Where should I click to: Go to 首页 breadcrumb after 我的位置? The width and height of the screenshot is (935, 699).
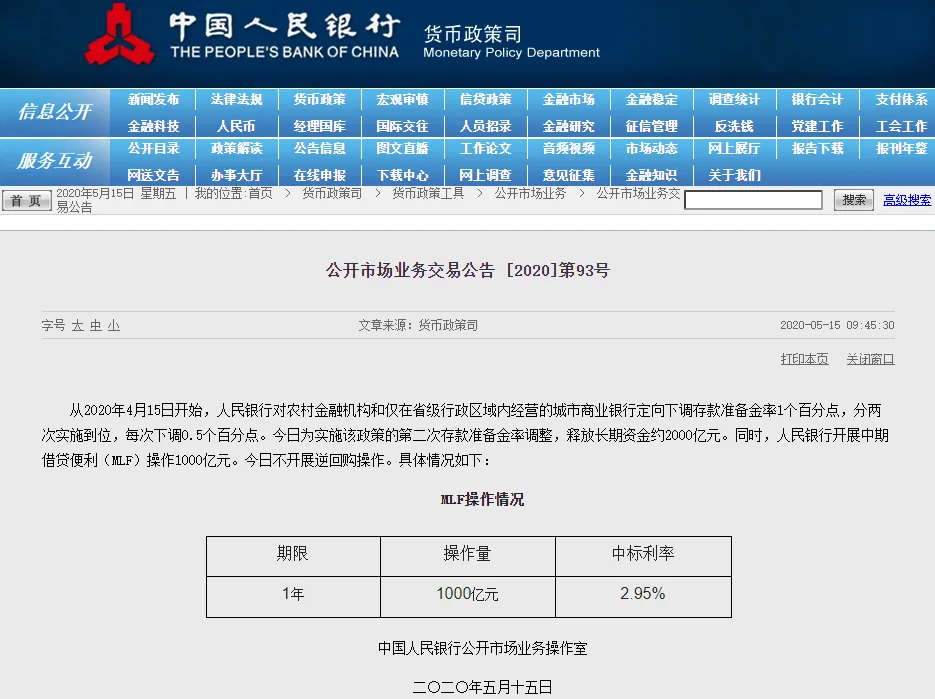coord(260,193)
